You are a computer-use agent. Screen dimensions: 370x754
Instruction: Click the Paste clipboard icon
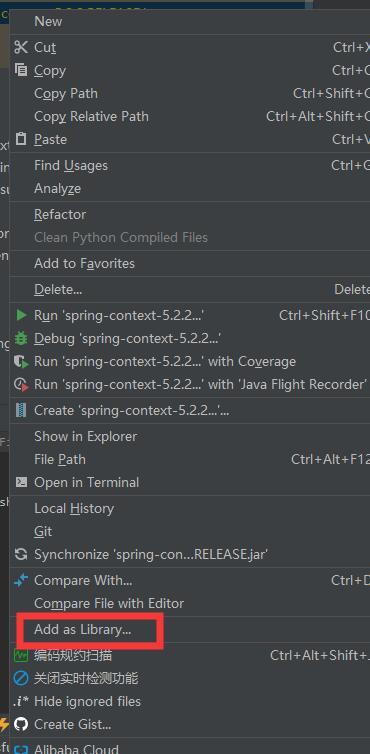[21, 139]
